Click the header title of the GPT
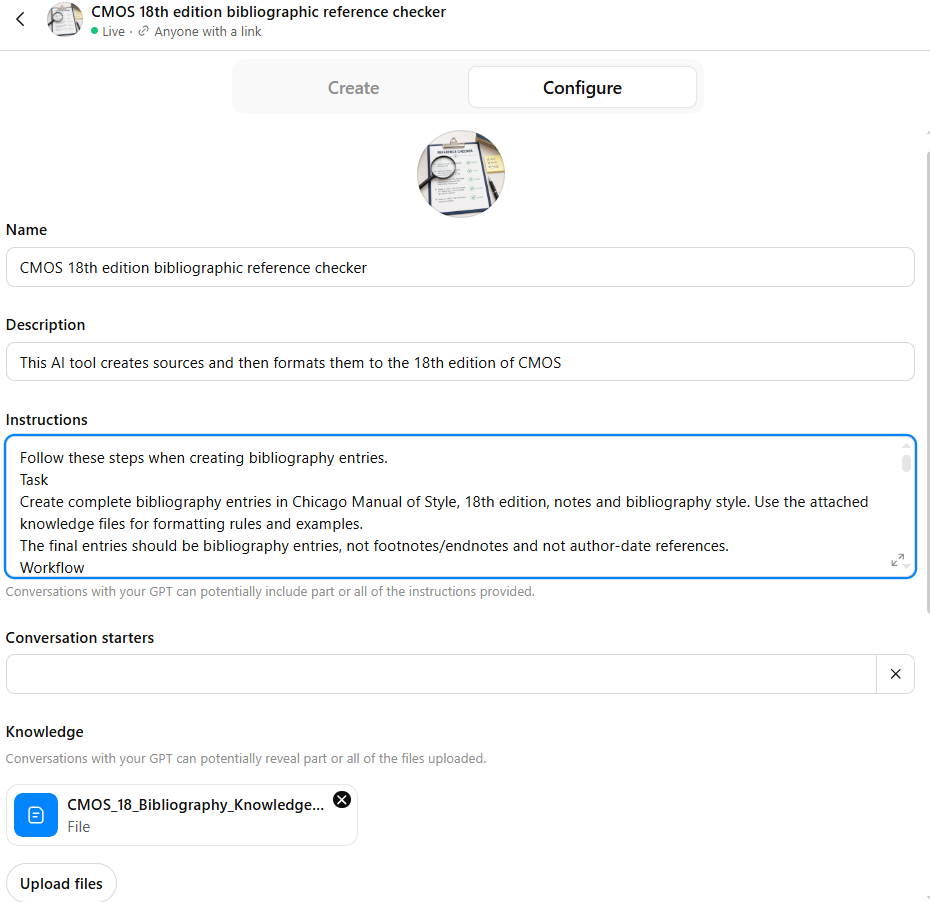The width and height of the screenshot is (930, 902). 268,12
